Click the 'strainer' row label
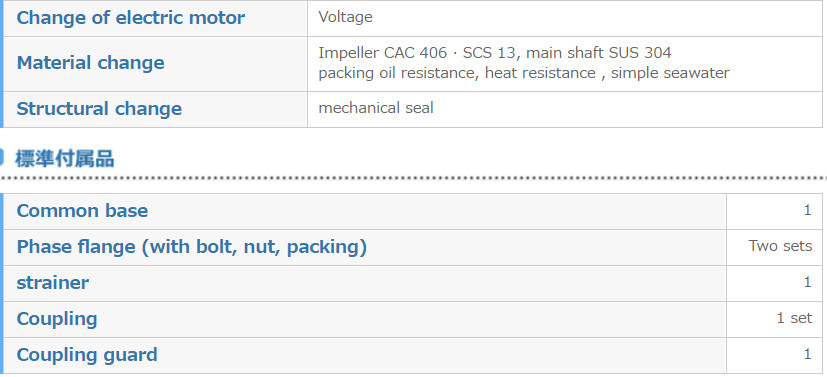827x377 pixels. click(x=53, y=283)
